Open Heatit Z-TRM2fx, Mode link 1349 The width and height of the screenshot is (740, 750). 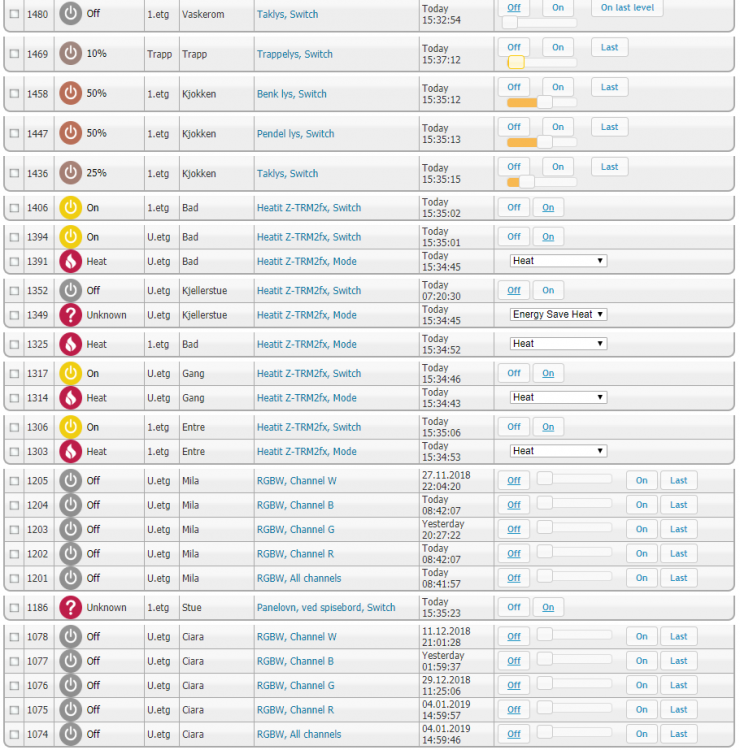(307, 315)
